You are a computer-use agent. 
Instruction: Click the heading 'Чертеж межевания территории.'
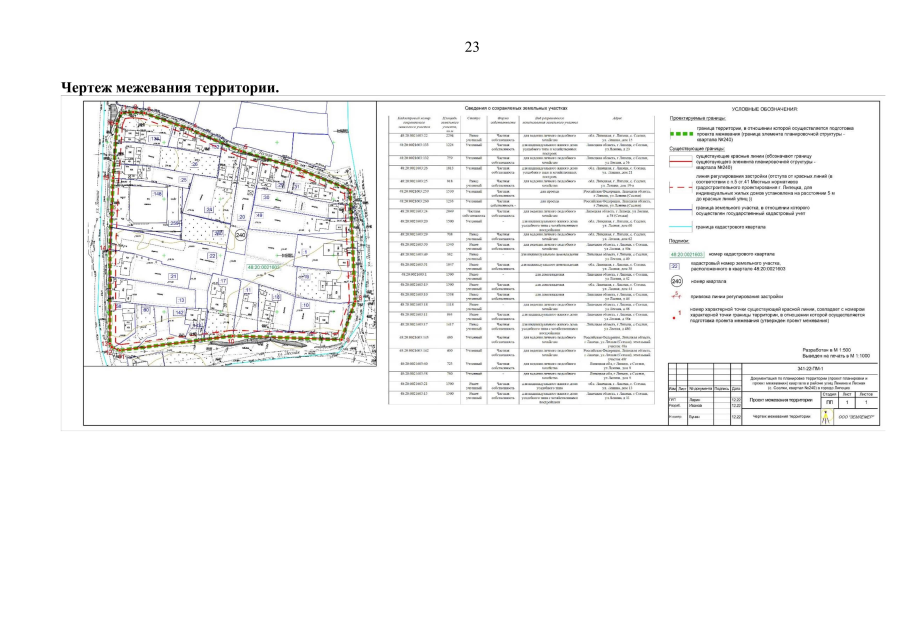[170, 88]
